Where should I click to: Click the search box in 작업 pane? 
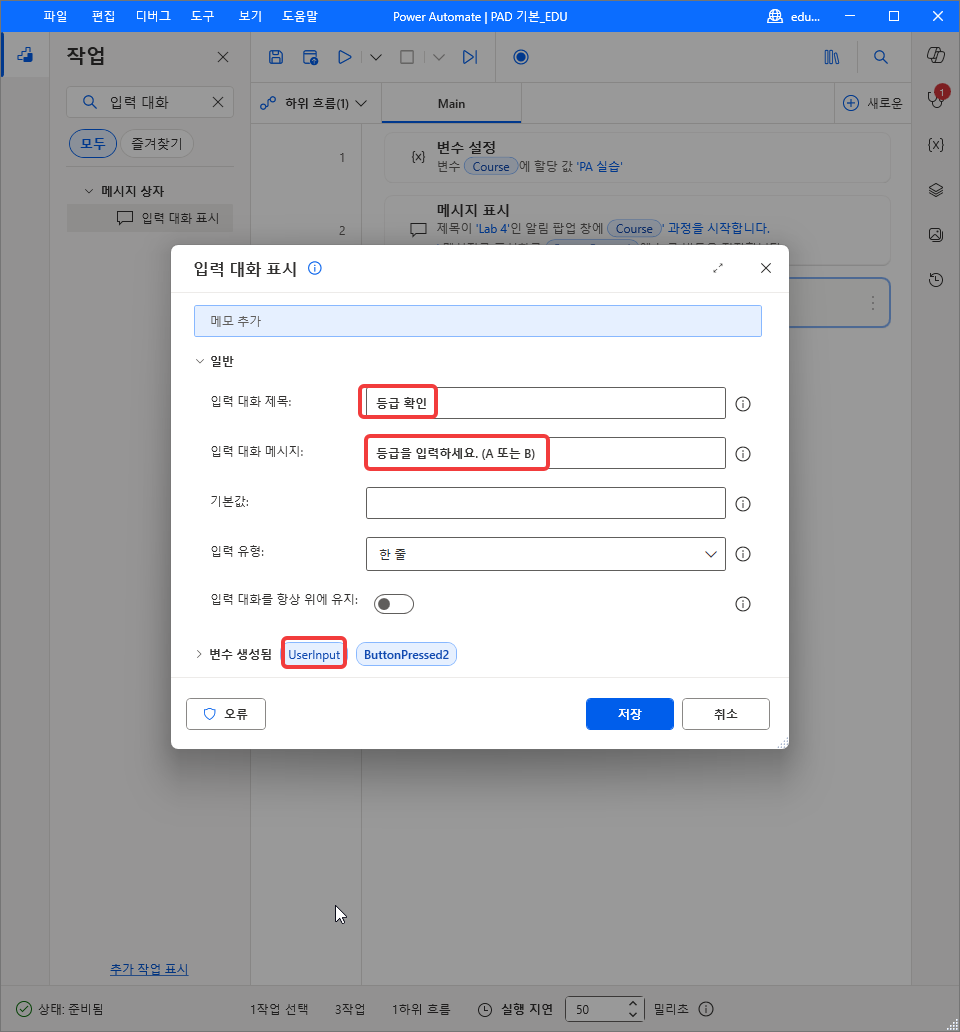click(150, 102)
